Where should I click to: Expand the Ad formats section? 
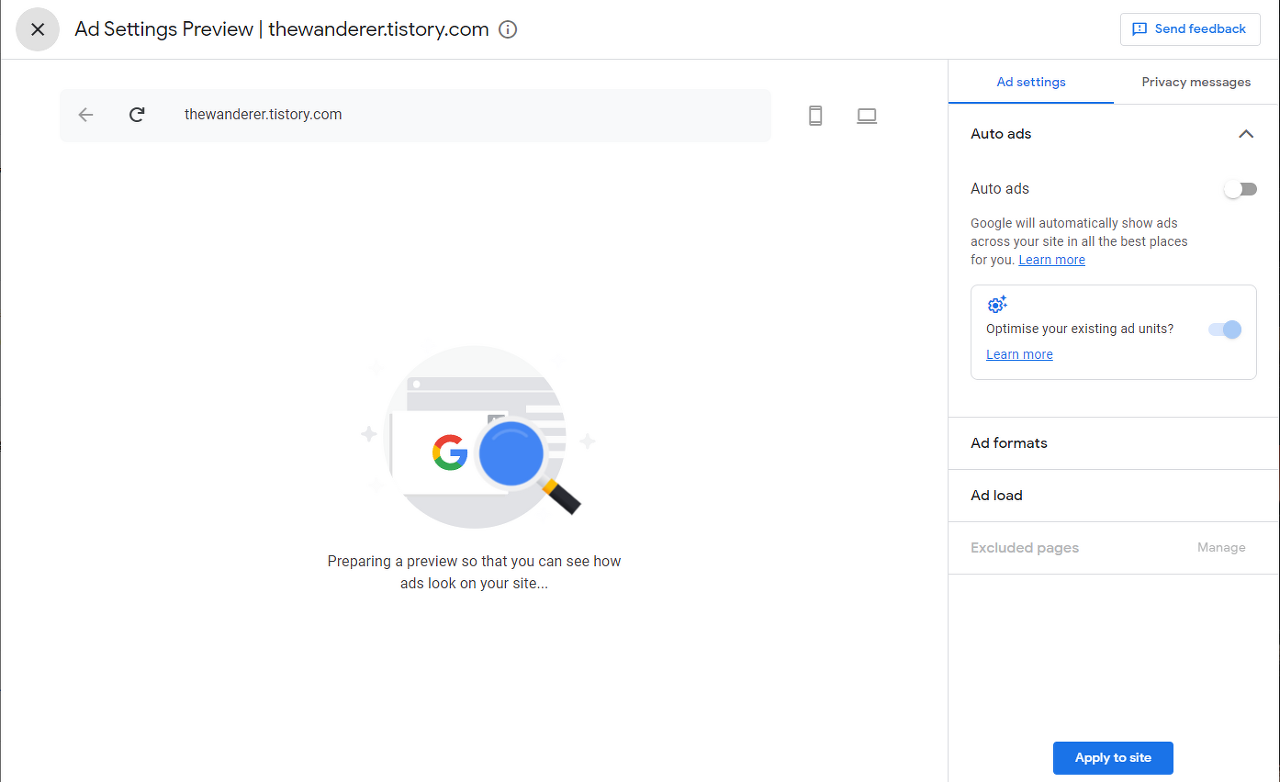point(1114,443)
